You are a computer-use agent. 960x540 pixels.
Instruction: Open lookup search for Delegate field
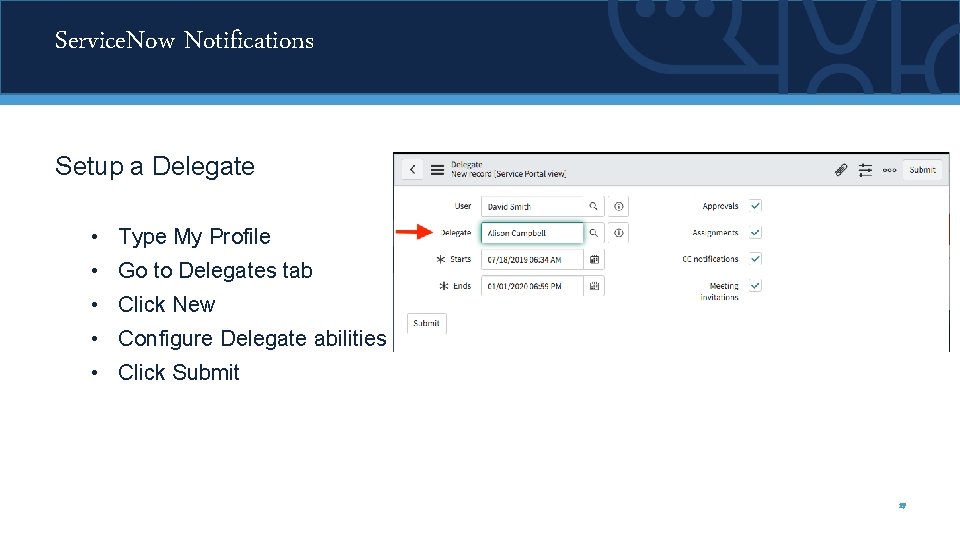point(593,233)
